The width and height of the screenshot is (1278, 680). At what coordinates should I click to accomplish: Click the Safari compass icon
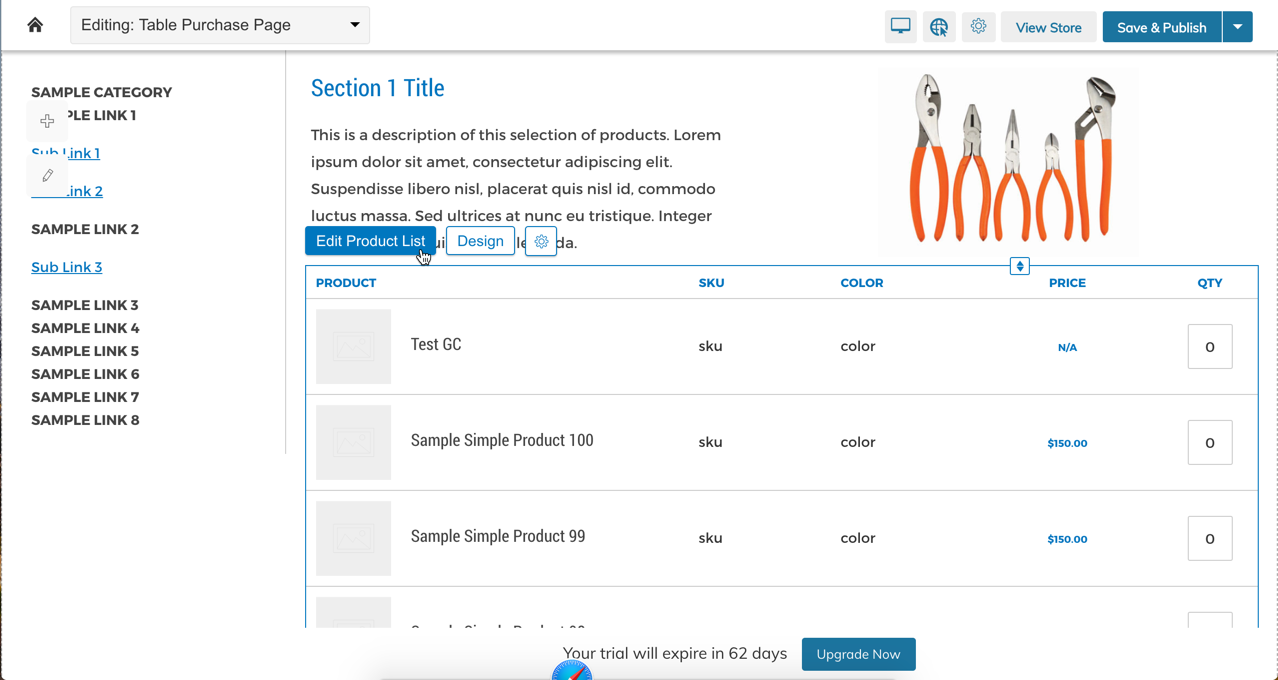[572, 672]
